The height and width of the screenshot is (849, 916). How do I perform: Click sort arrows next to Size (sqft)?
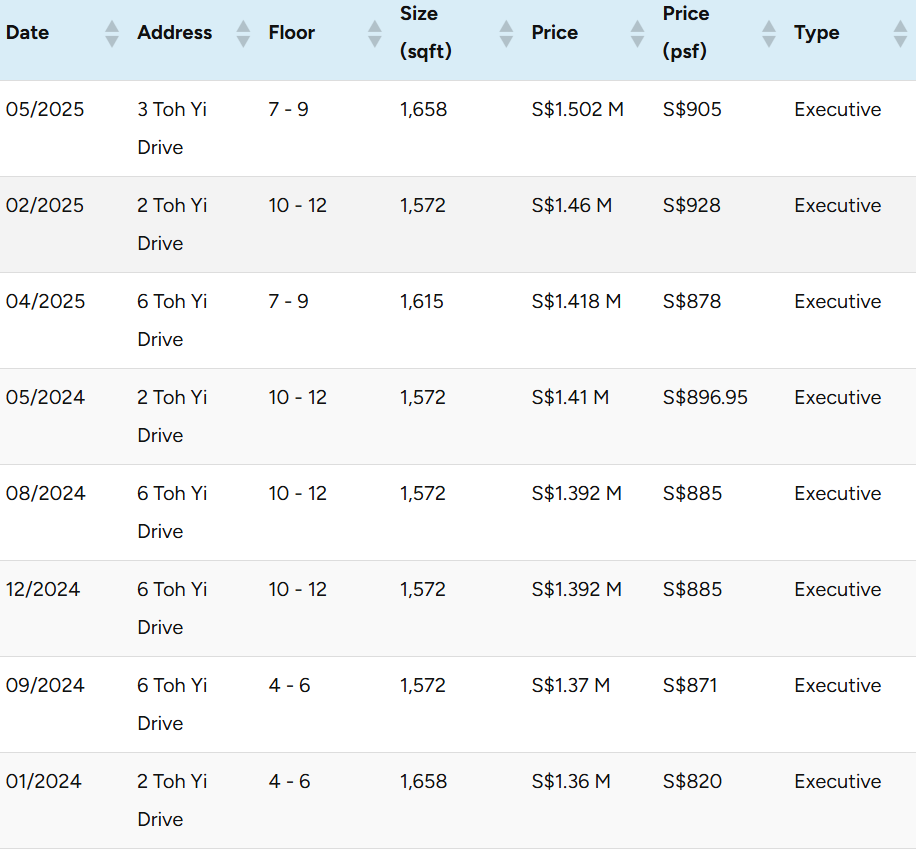(506, 33)
